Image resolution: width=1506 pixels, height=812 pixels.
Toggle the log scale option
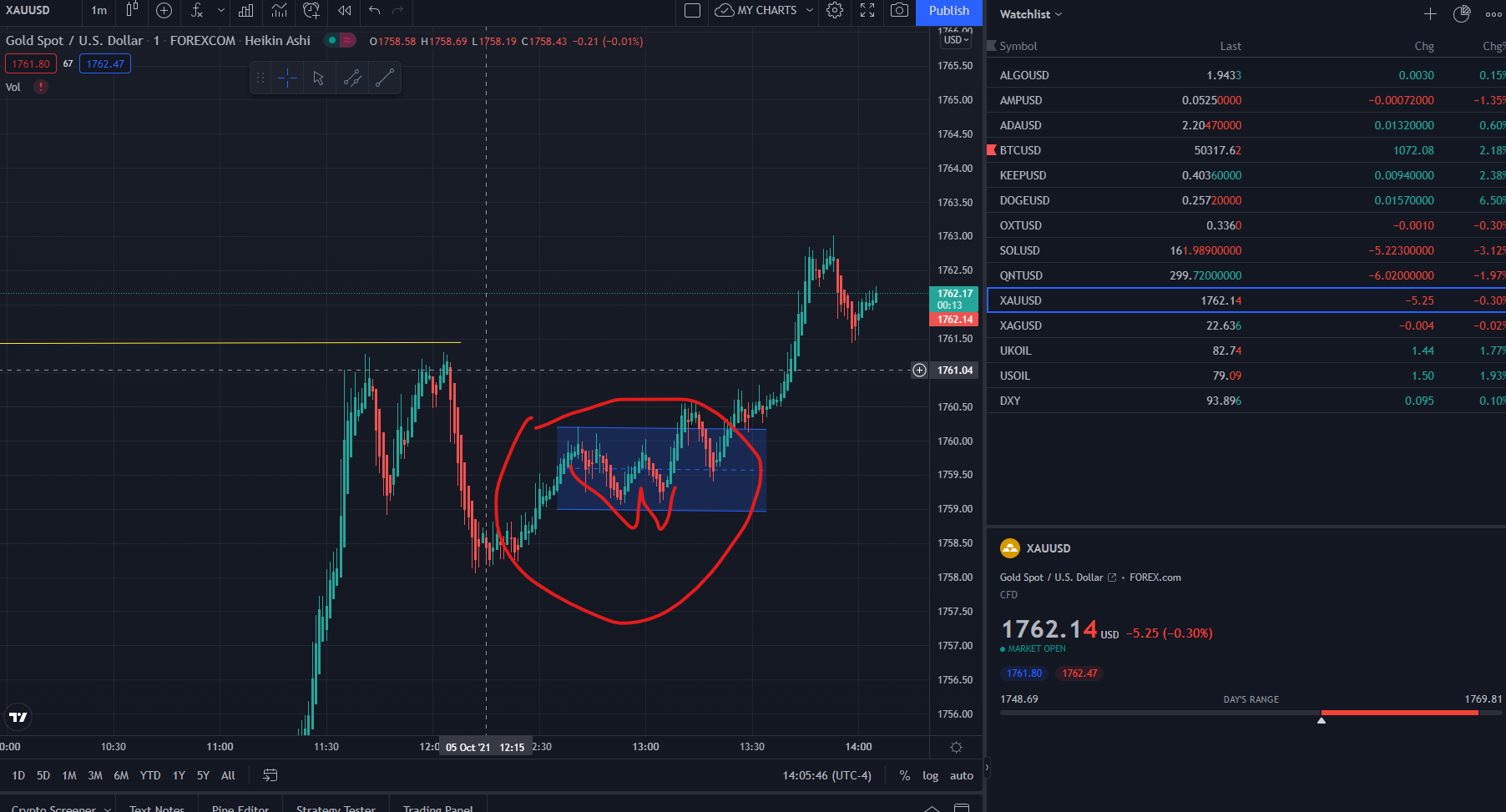click(930, 775)
